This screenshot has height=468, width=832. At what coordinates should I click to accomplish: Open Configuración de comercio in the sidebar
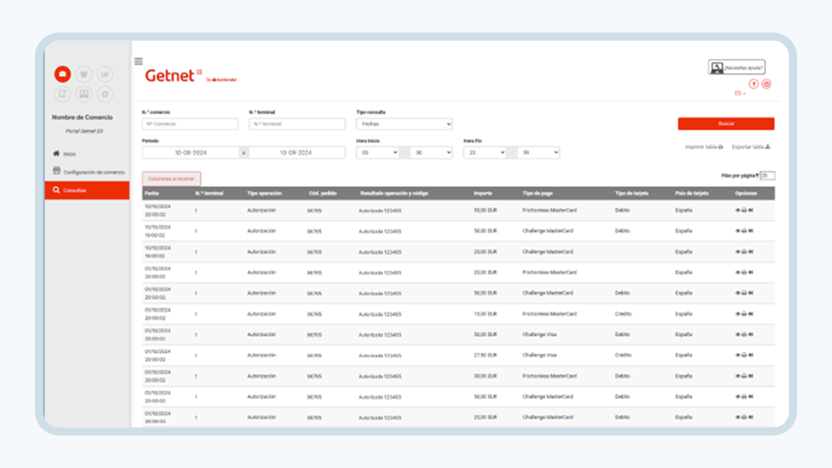coord(94,172)
